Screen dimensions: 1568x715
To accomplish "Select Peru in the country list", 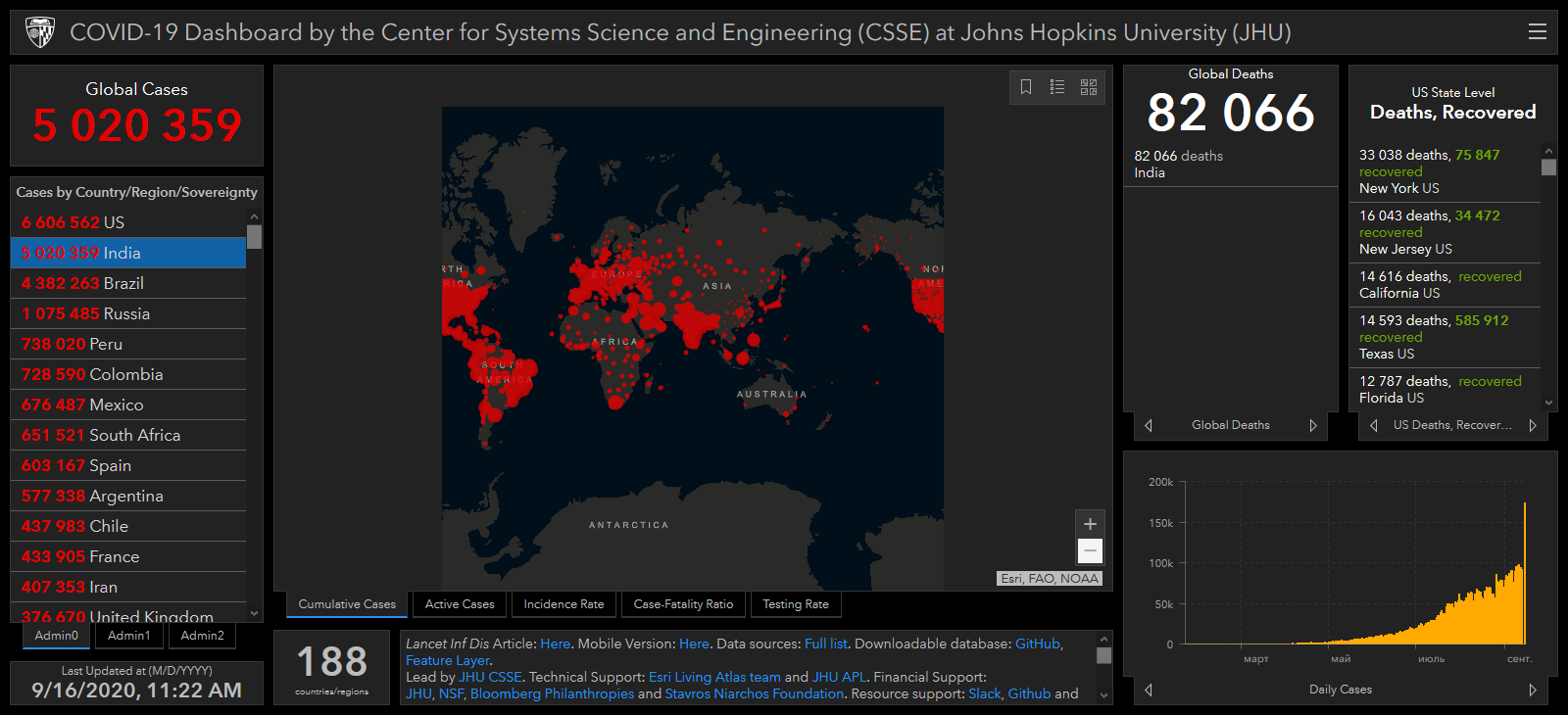I will [x=128, y=344].
